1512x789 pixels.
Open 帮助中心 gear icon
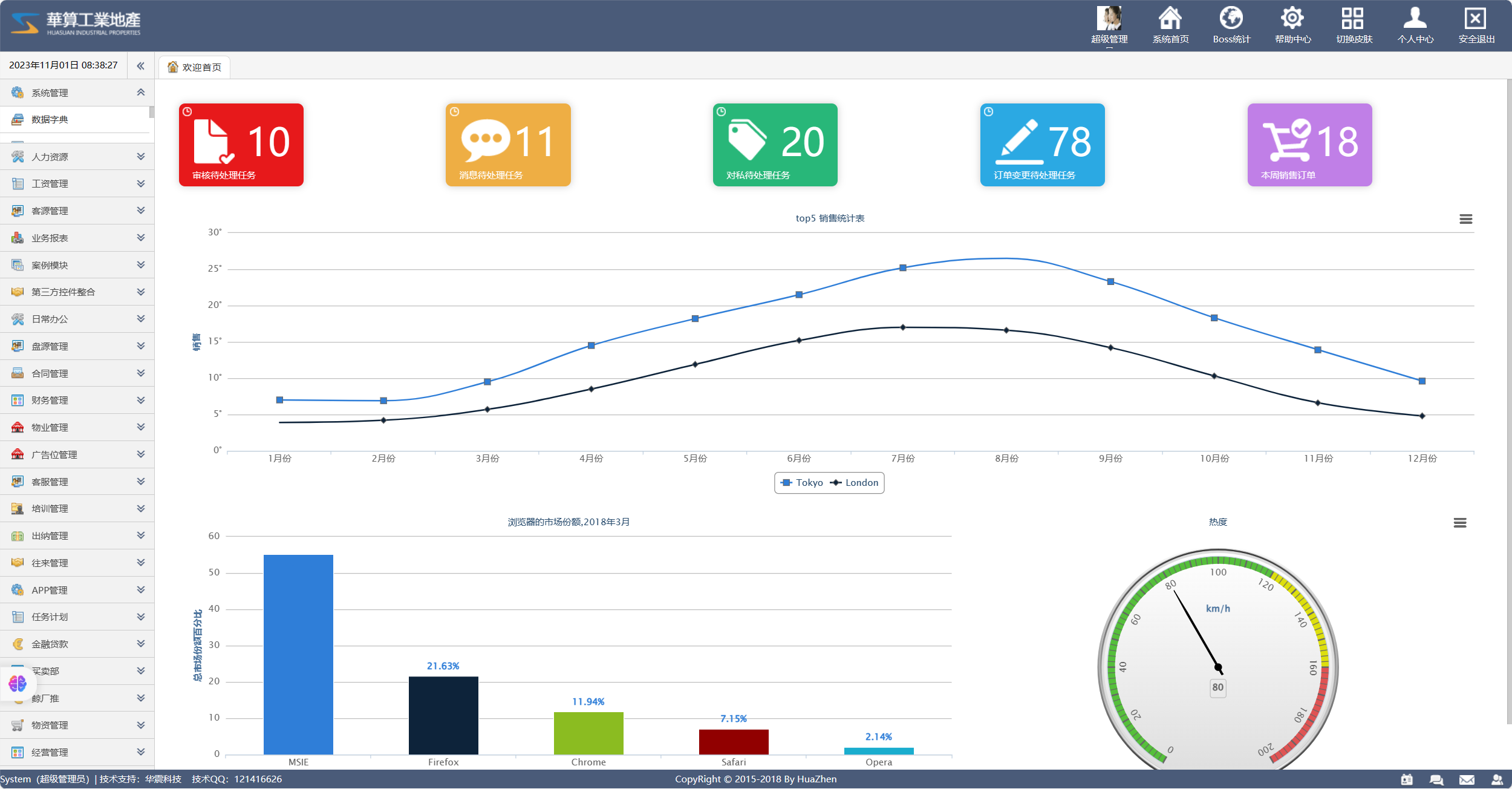click(x=1292, y=18)
